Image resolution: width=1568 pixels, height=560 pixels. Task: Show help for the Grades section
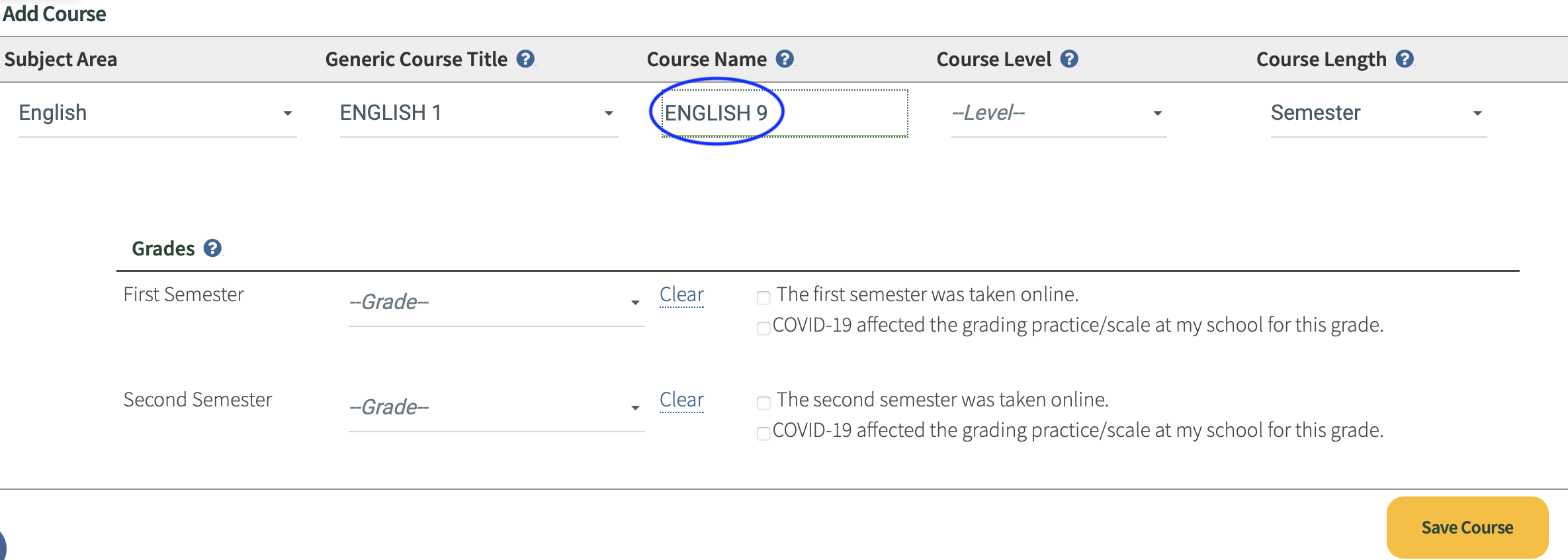pos(212,248)
